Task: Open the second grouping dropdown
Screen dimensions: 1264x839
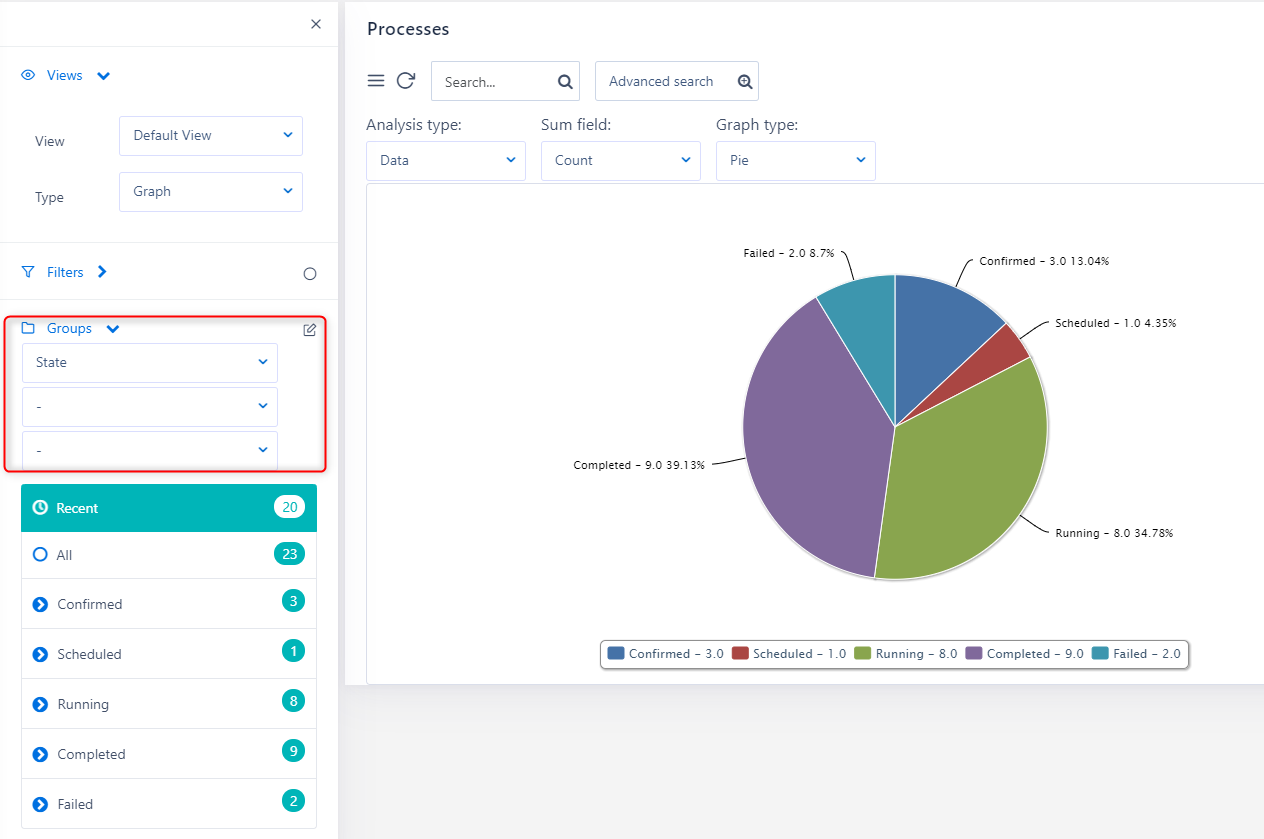Action: pos(150,406)
